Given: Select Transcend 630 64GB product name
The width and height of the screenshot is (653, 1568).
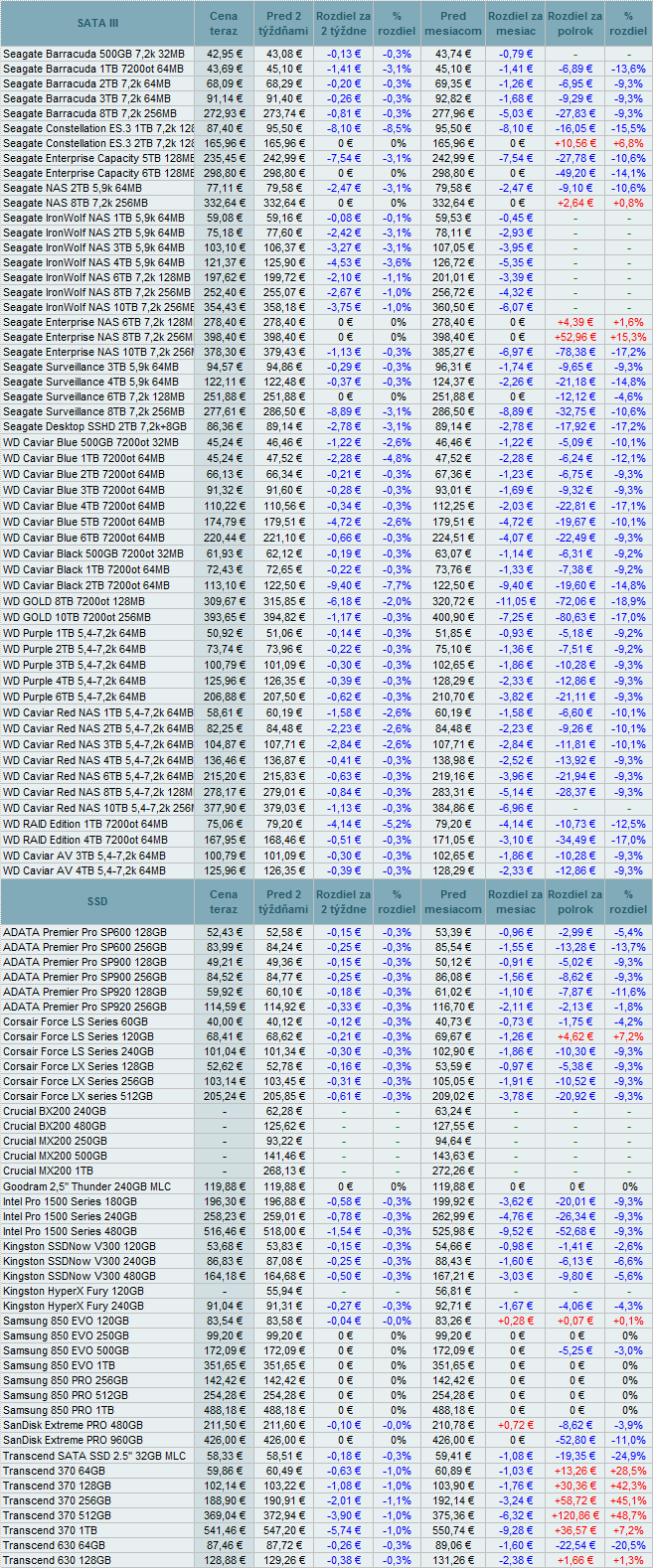Looking at the screenshot, I should click(54, 1545).
